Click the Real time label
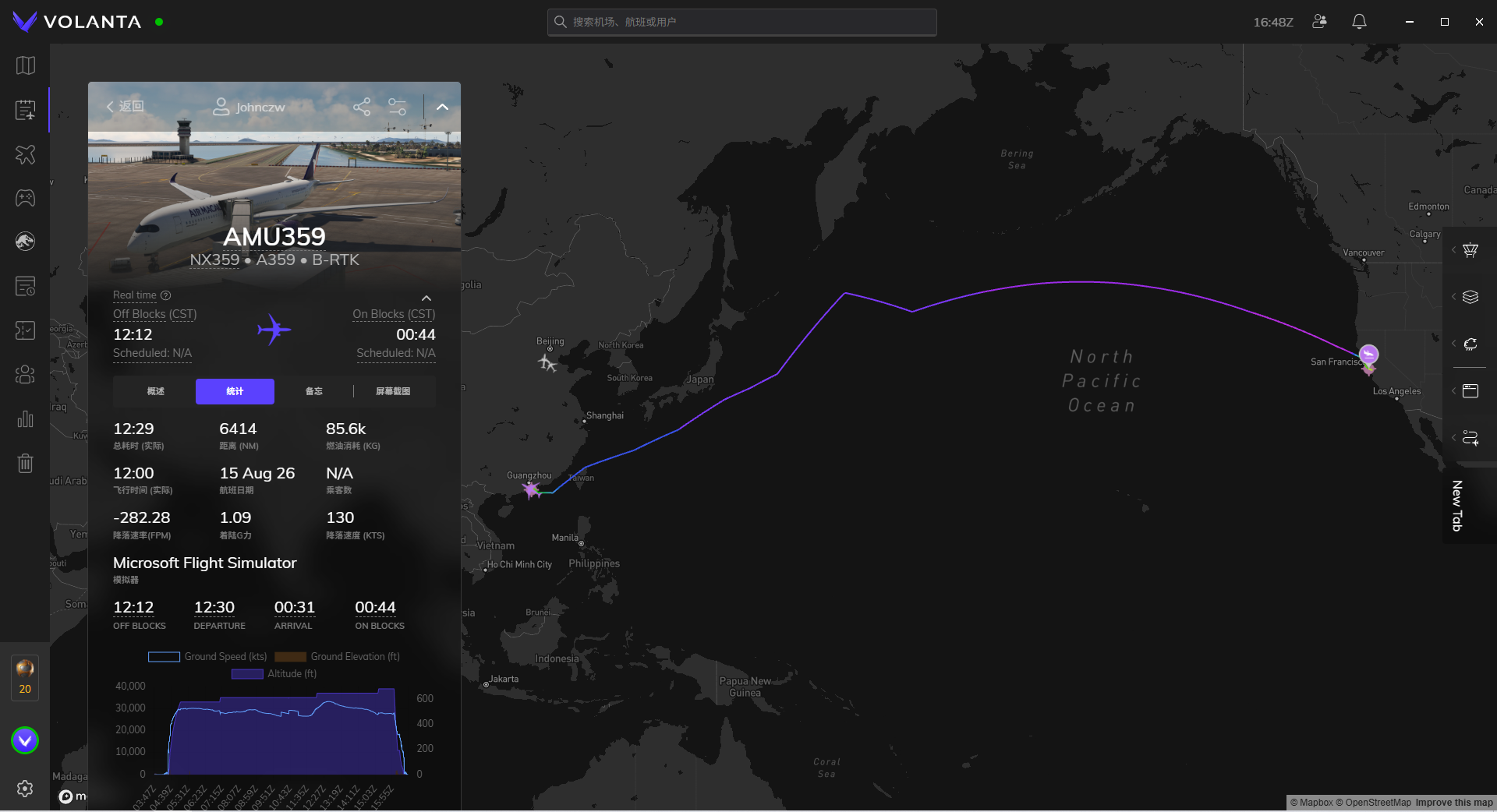 tap(135, 295)
